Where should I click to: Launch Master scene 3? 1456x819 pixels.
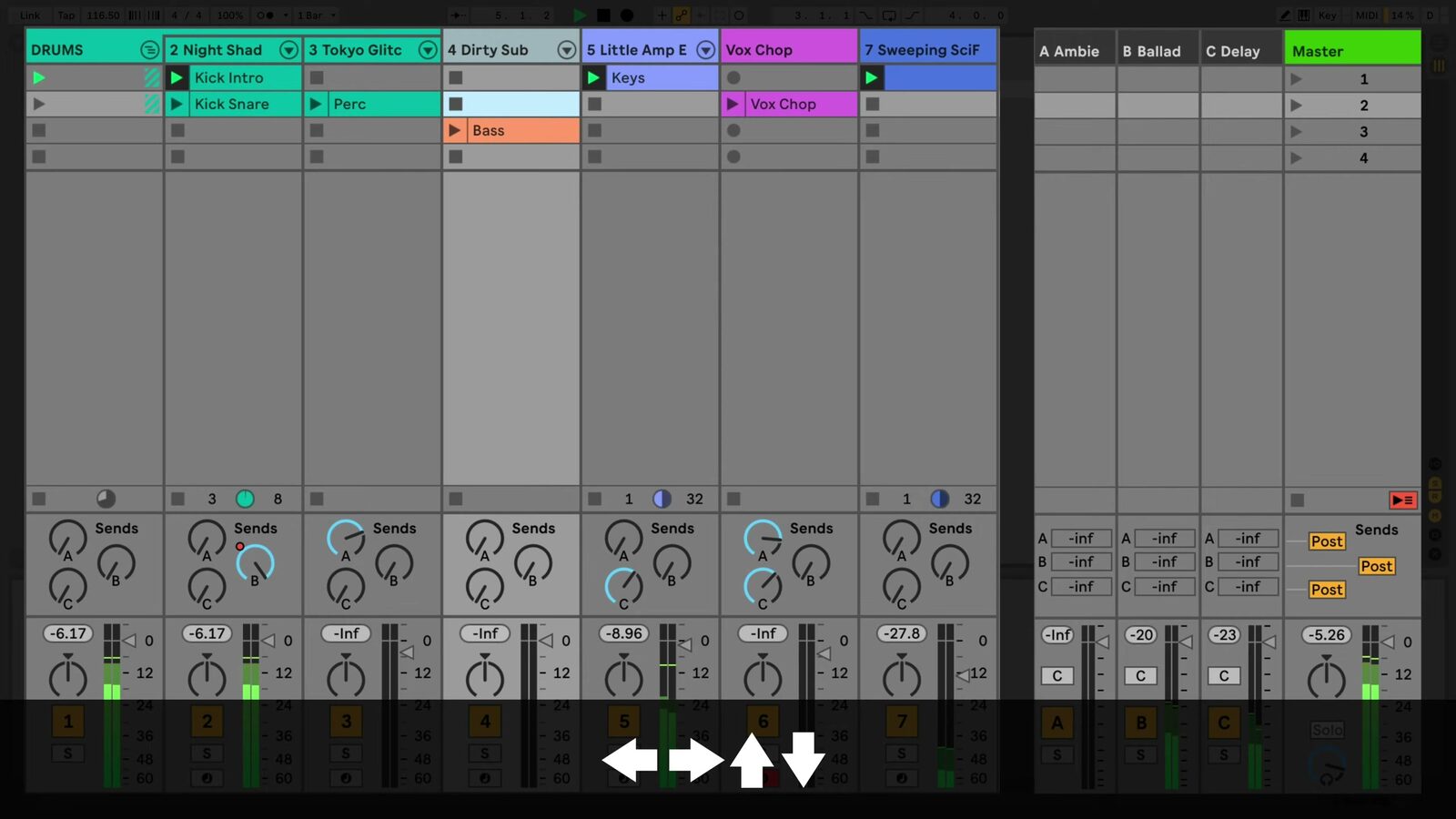[x=1297, y=132]
